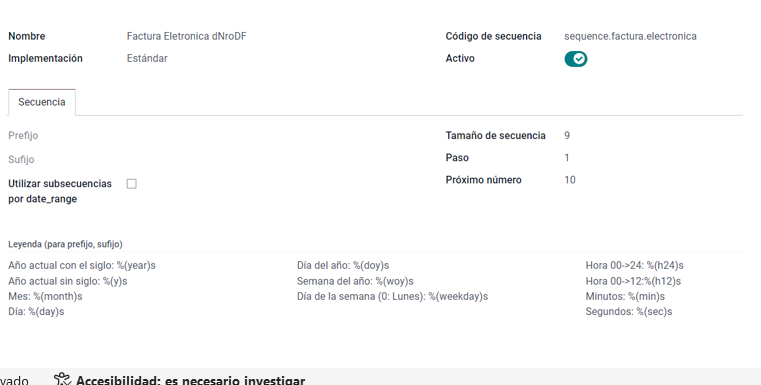Click the Año actual sin siglo legend
The height and width of the screenshot is (385, 761).
(68, 281)
